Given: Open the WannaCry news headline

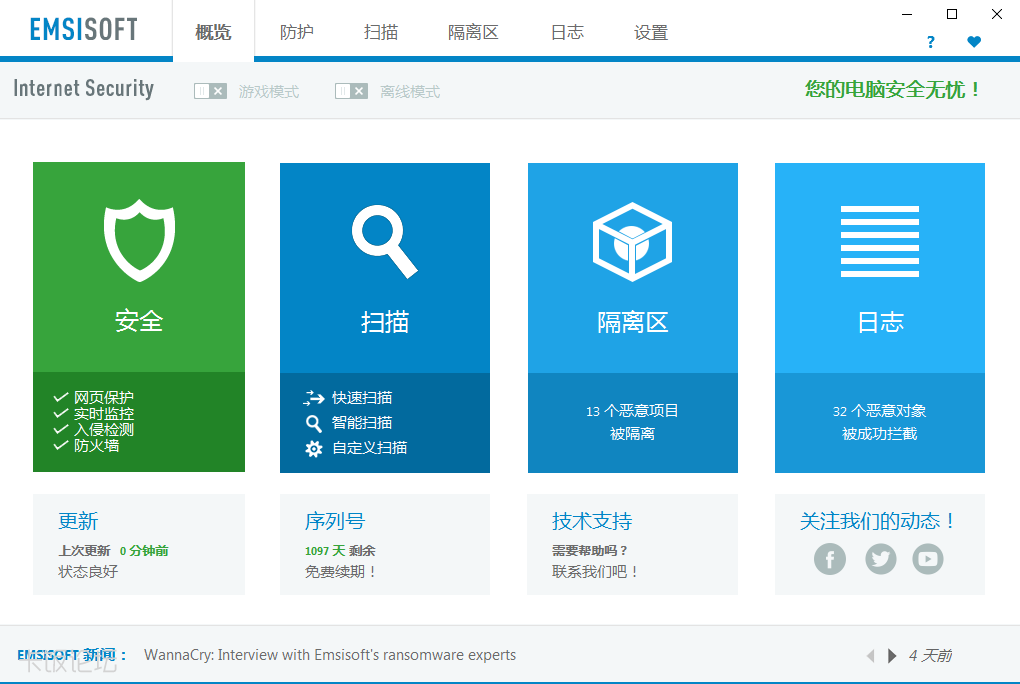Looking at the screenshot, I should click(x=330, y=655).
